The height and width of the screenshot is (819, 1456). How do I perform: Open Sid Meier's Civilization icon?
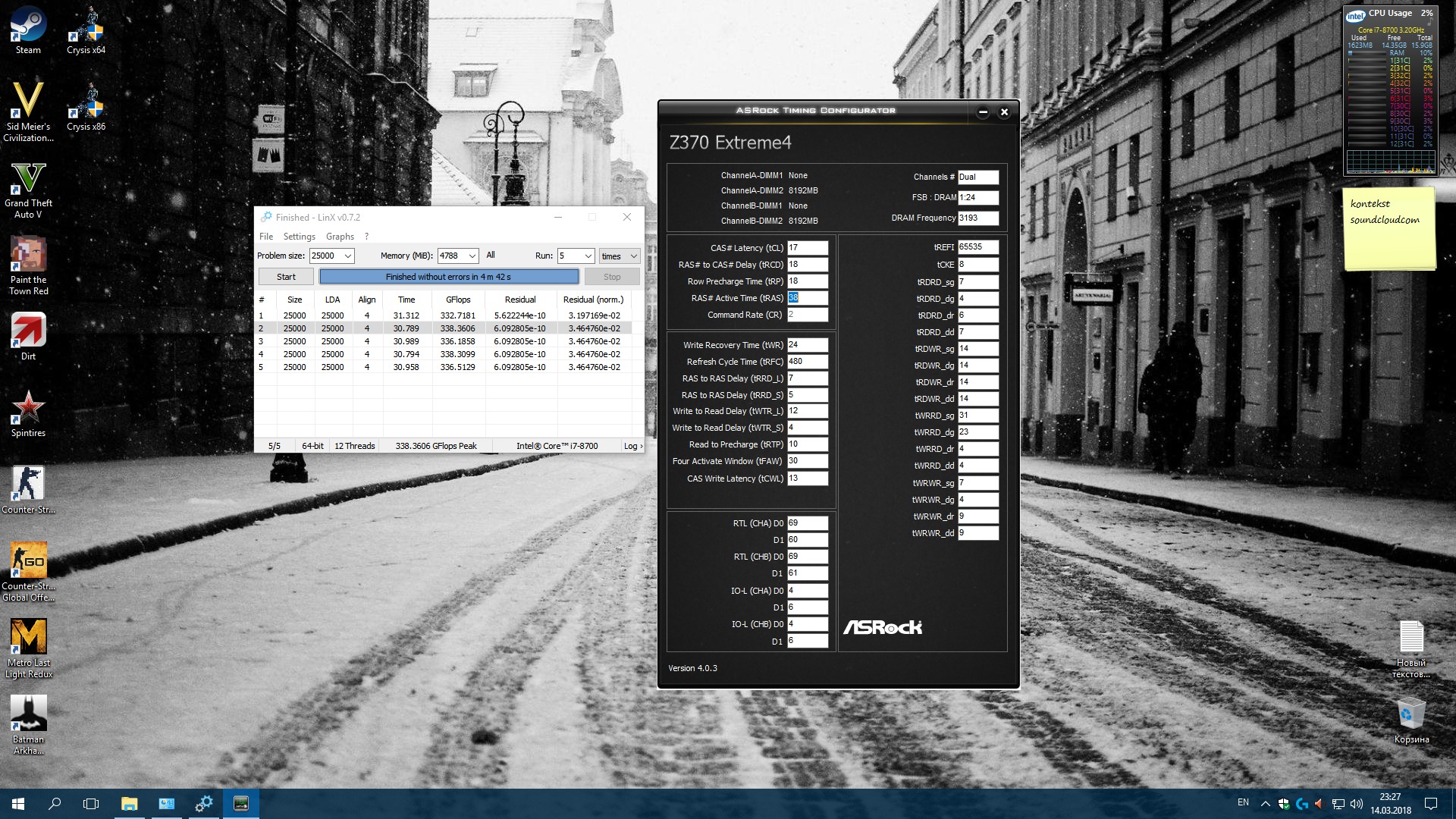(x=28, y=102)
